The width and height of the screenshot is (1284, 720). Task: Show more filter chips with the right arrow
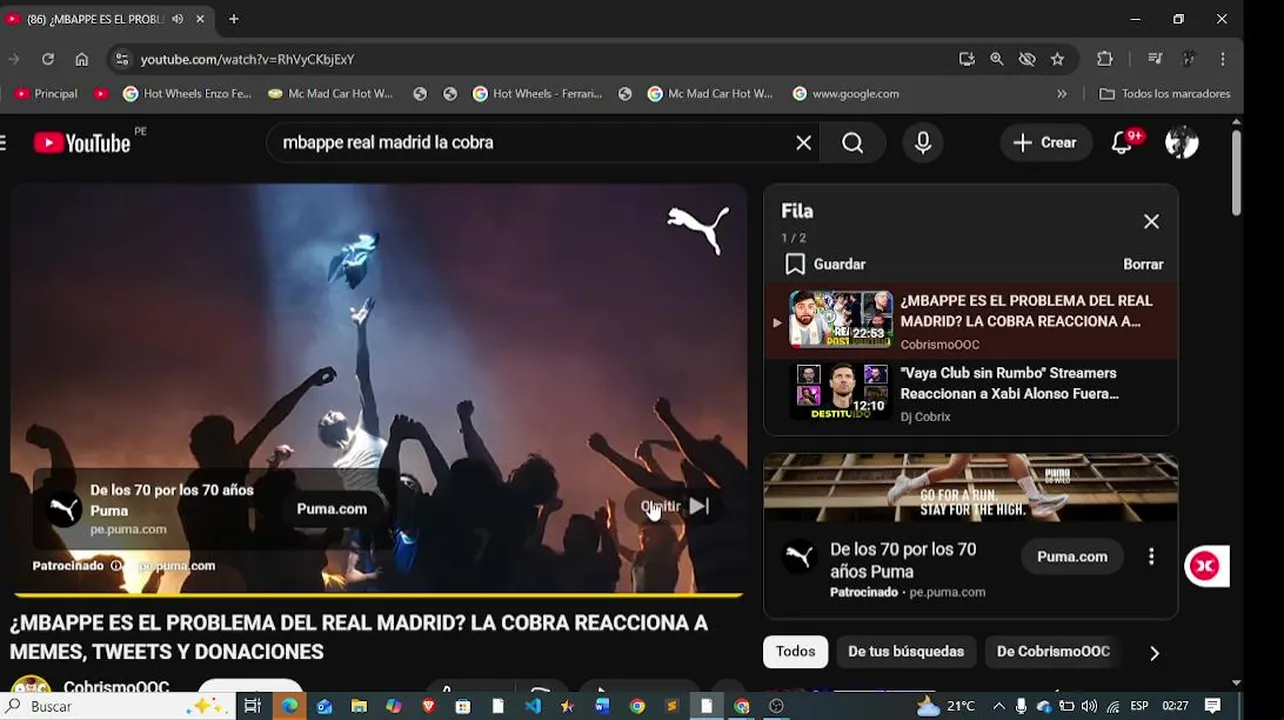[x=1155, y=653]
